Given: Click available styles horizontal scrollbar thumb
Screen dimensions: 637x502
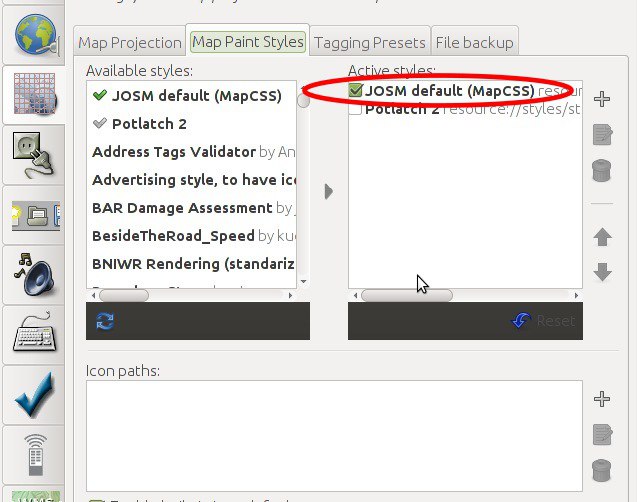Looking at the screenshot, I should [x=124, y=295].
